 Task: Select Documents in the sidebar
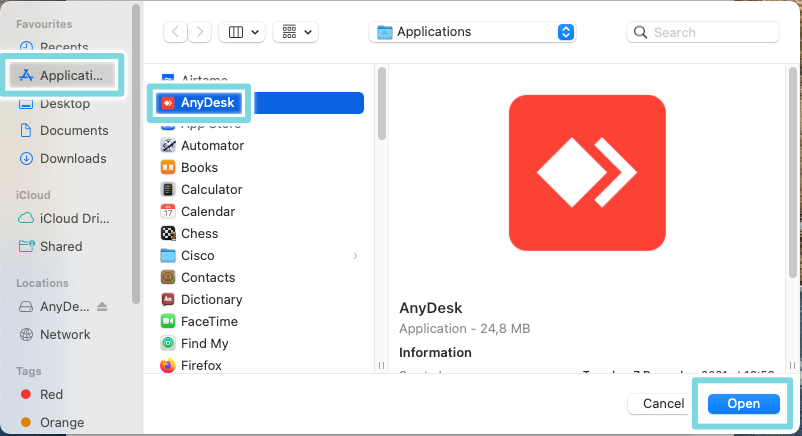(64, 130)
